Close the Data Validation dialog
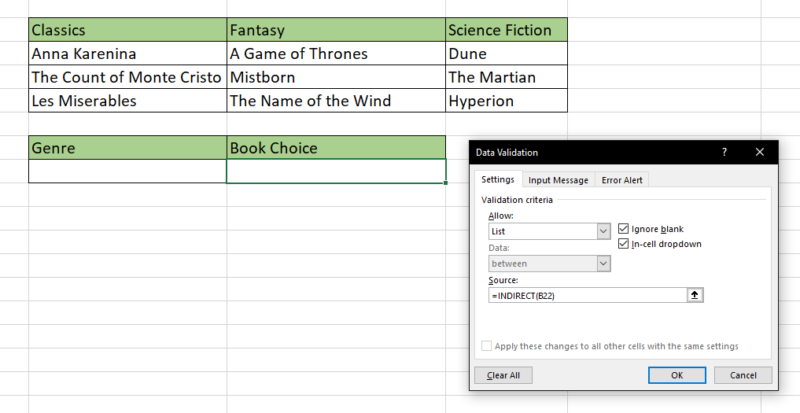This screenshot has height=413, width=800. (759, 152)
